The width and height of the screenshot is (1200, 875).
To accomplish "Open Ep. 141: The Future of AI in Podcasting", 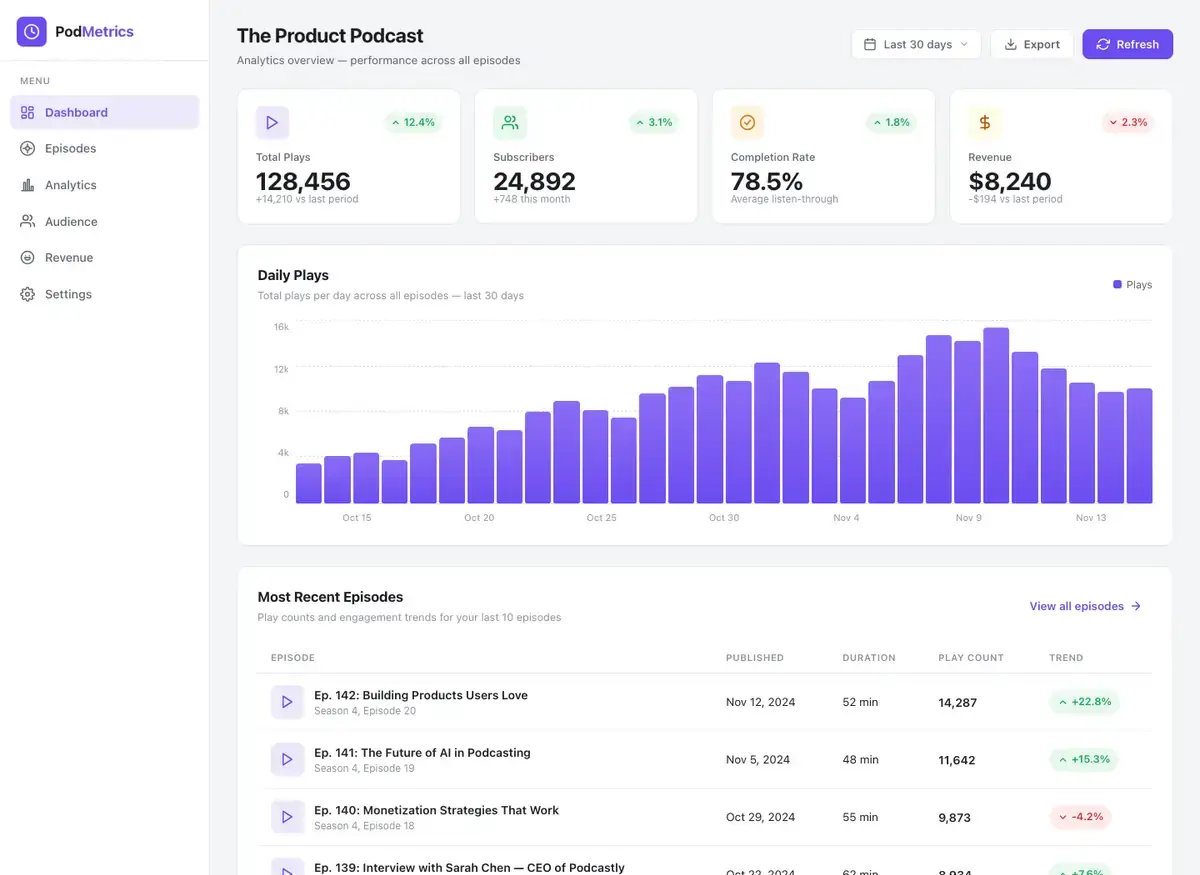I will click(x=422, y=753).
